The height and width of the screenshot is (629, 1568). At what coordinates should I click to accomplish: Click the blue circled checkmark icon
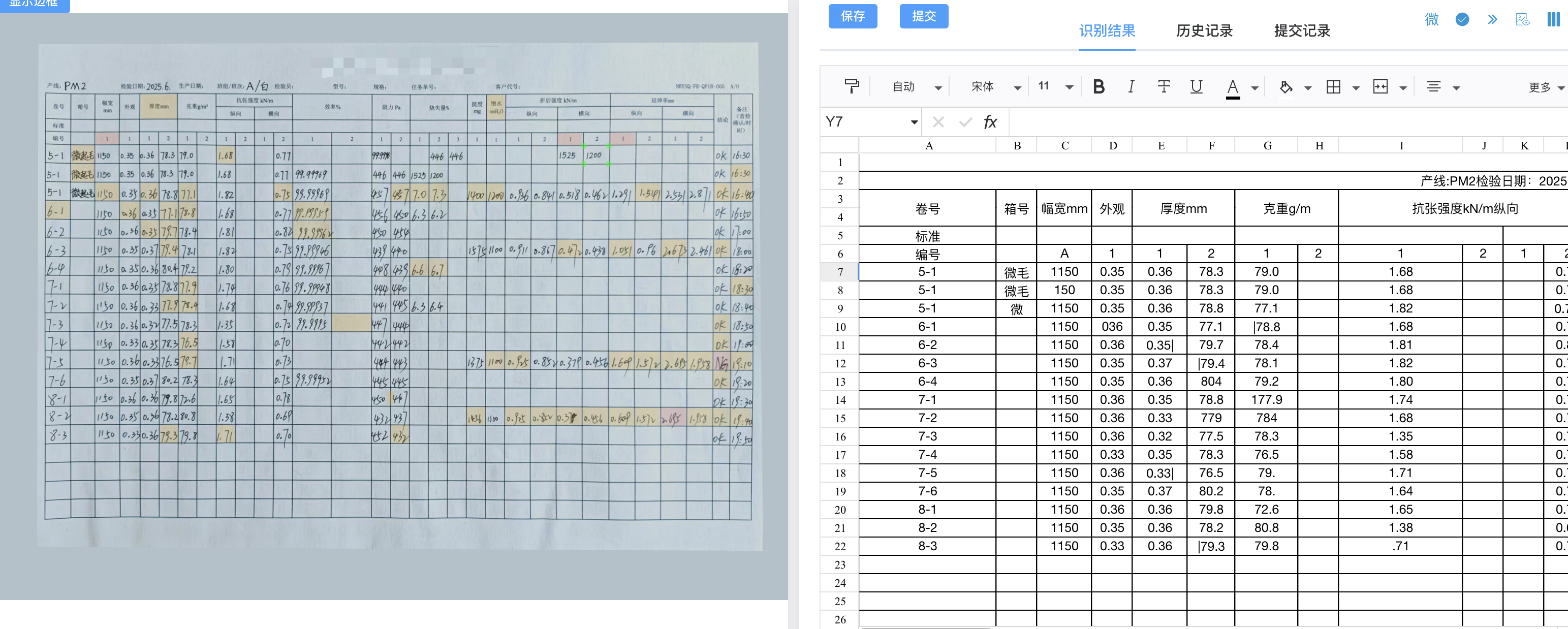(1462, 19)
